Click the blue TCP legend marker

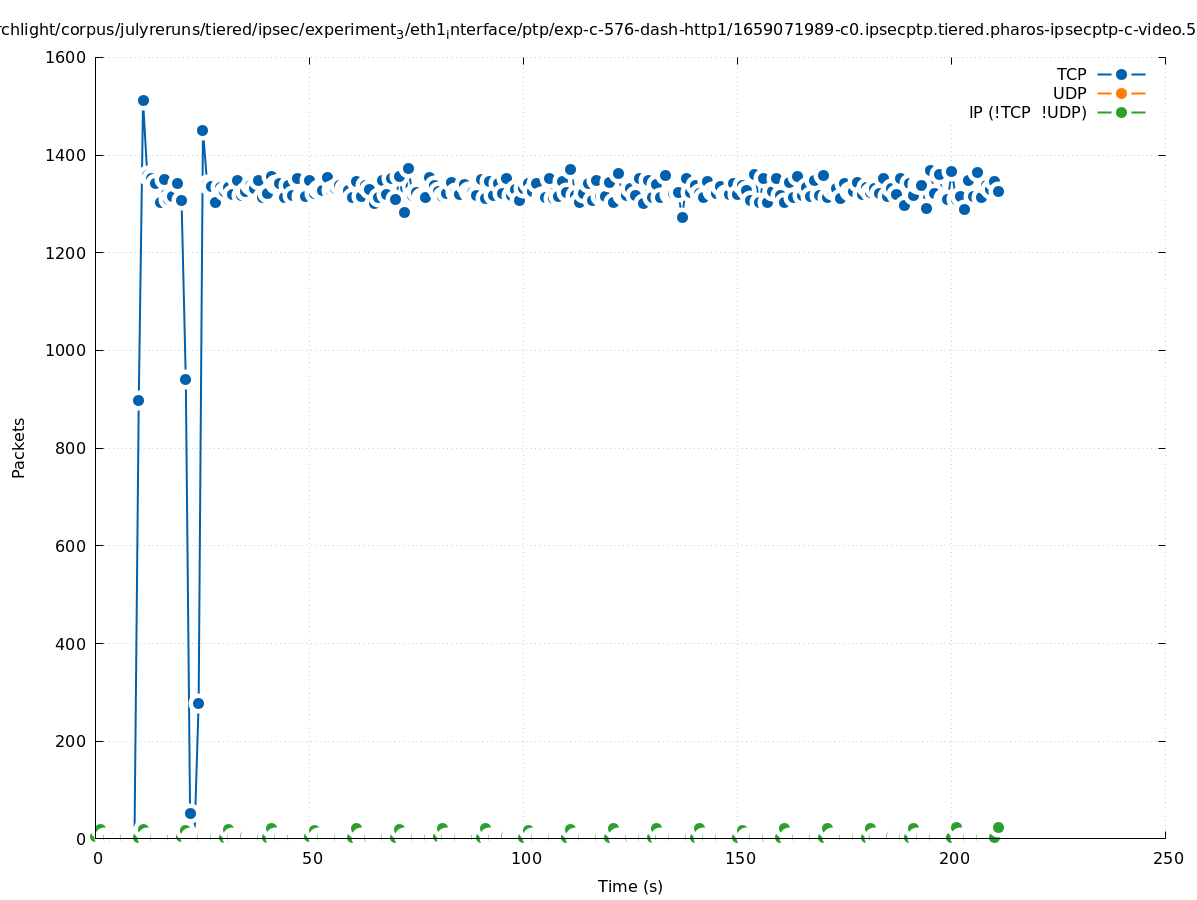(1121, 74)
